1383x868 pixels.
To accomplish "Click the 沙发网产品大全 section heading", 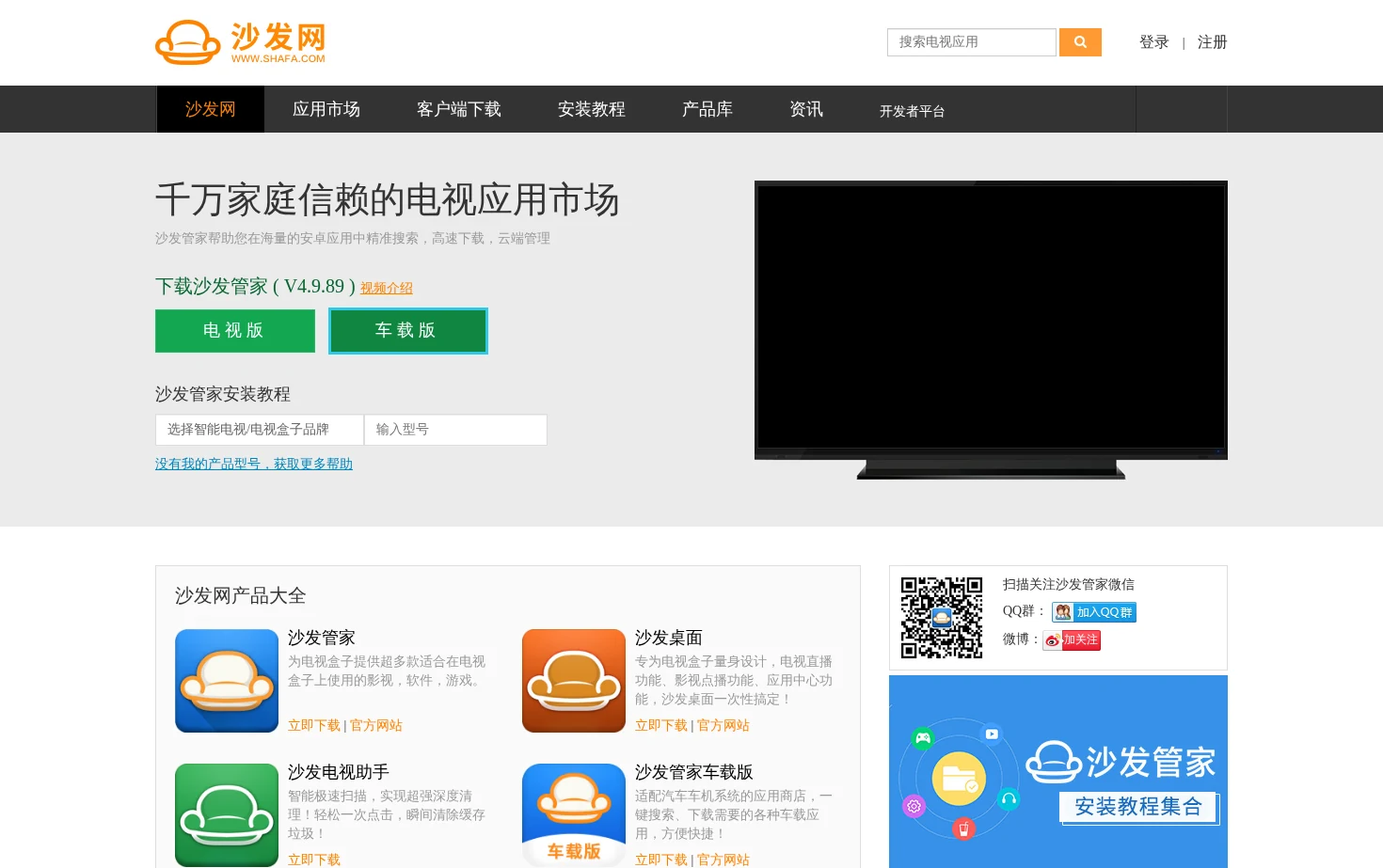I will point(241,595).
